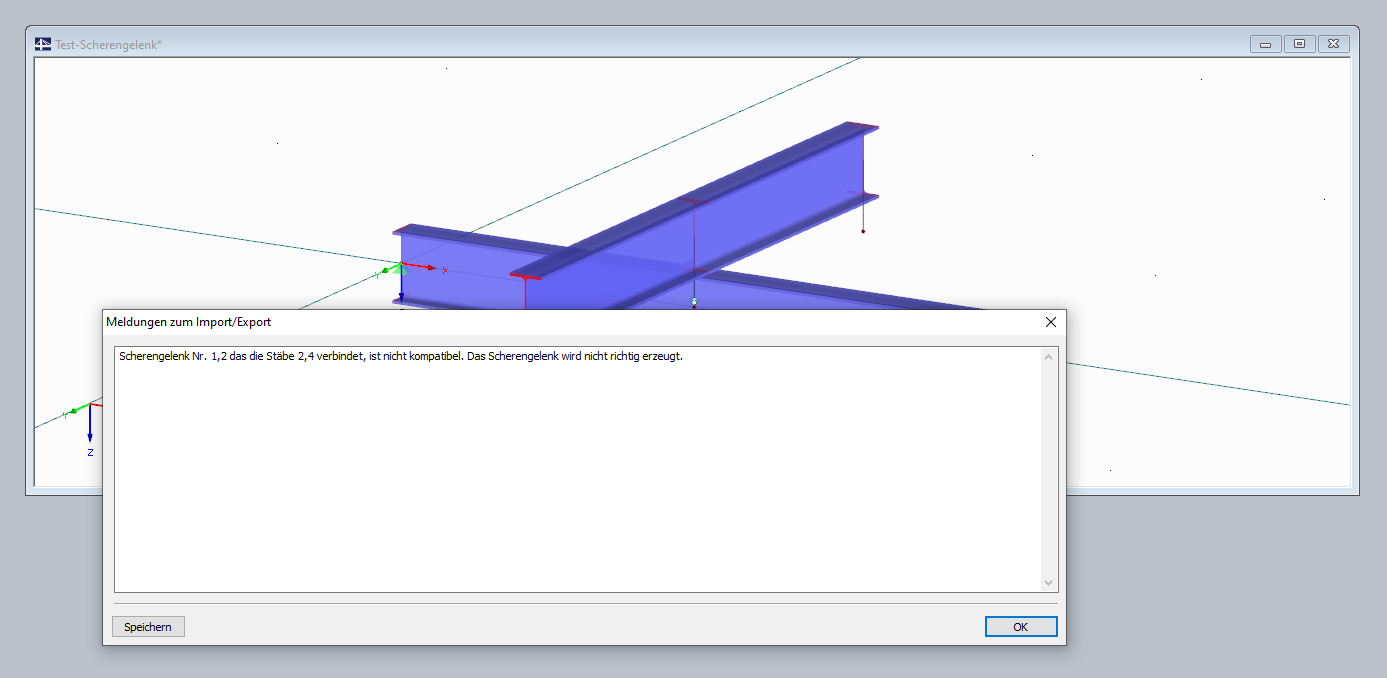The image size is (1387, 678).
Task: Click the Speichern button to save messages
Action: [147, 626]
